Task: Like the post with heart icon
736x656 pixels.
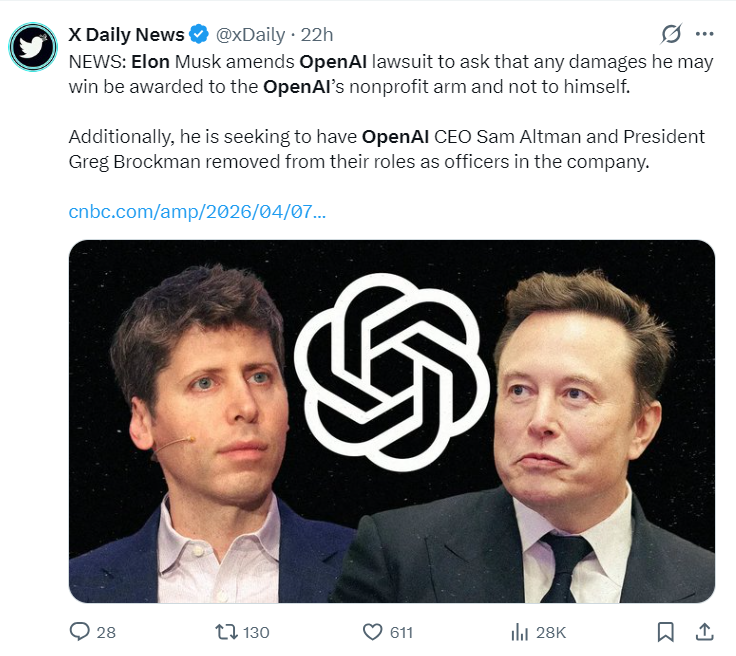Action: [x=373, y=632]
